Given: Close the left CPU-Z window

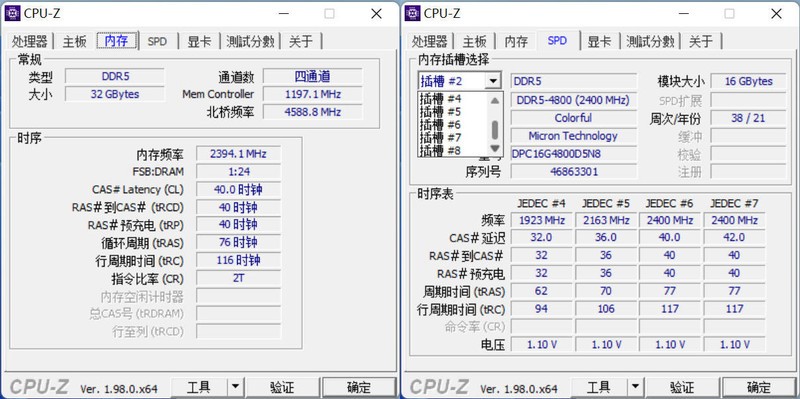Looking at the screenshot, I should (x=377, y=14).
